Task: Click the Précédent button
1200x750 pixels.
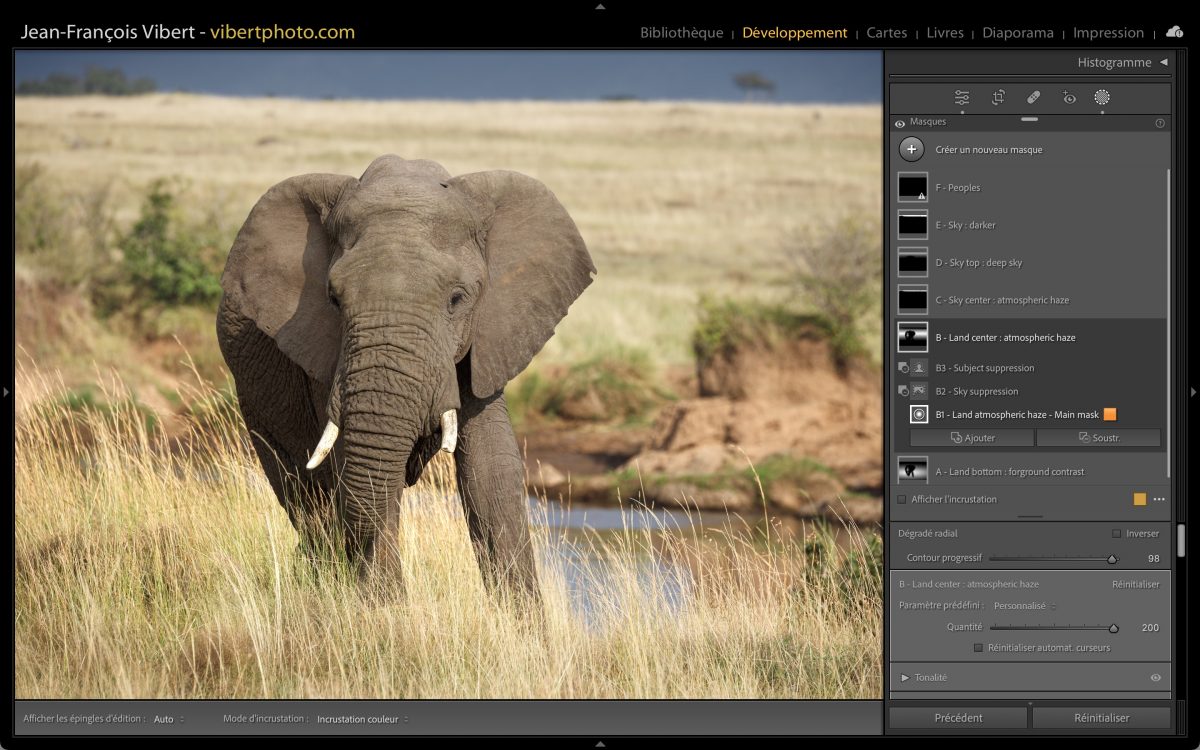Action: pyautogui.click(x=958, y=718)
